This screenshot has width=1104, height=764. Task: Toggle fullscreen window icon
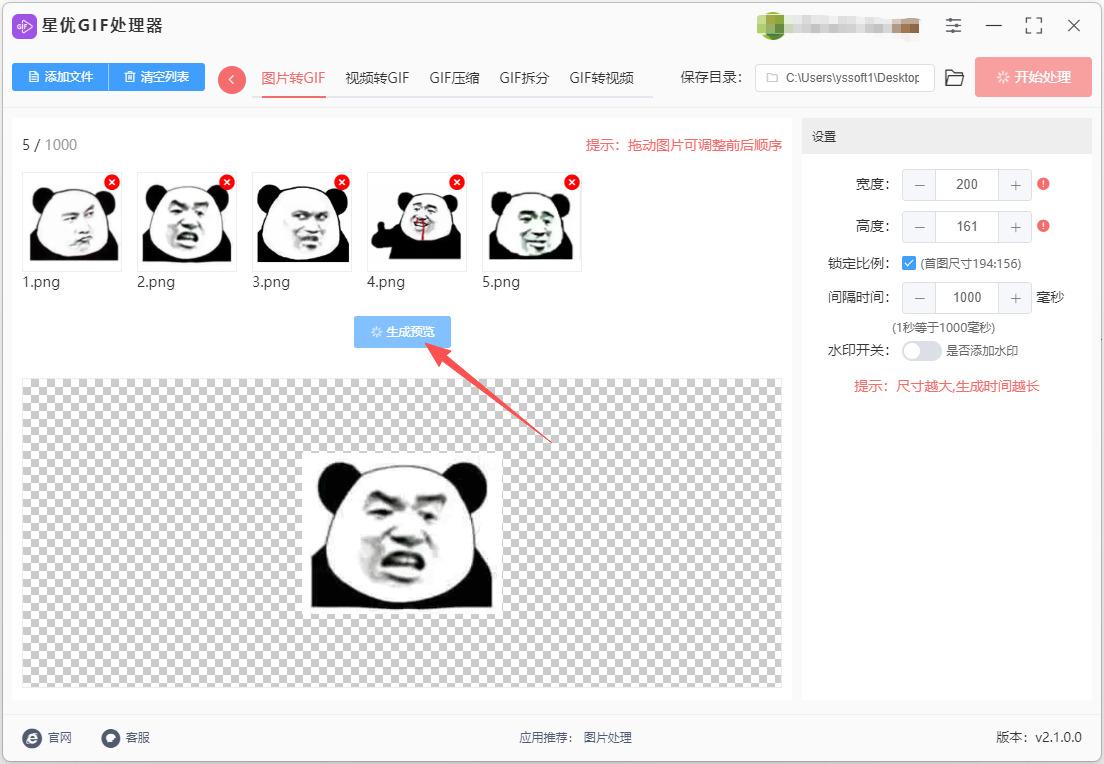(x=1034, y=26)
